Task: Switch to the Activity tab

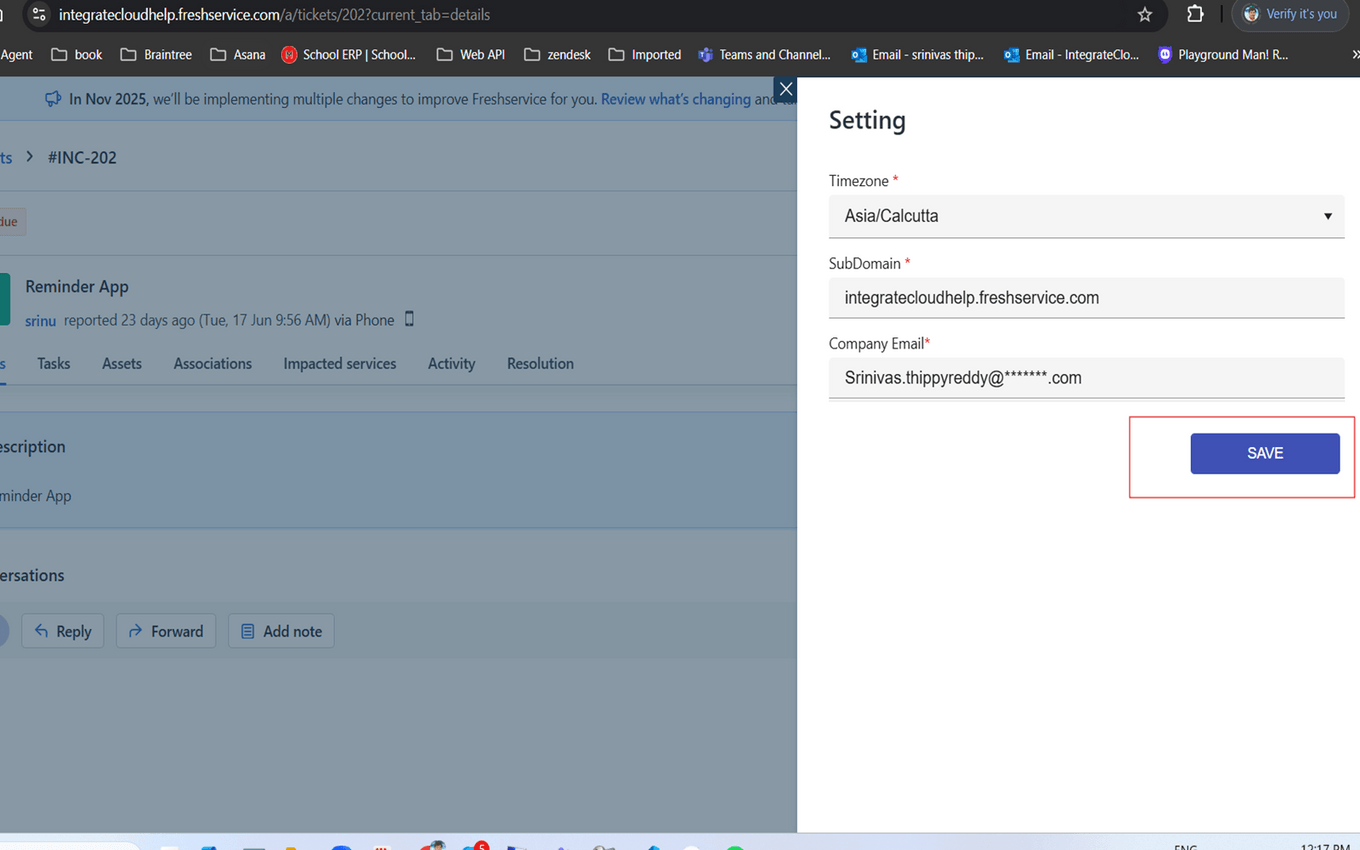Action: [x=452, y=364]
